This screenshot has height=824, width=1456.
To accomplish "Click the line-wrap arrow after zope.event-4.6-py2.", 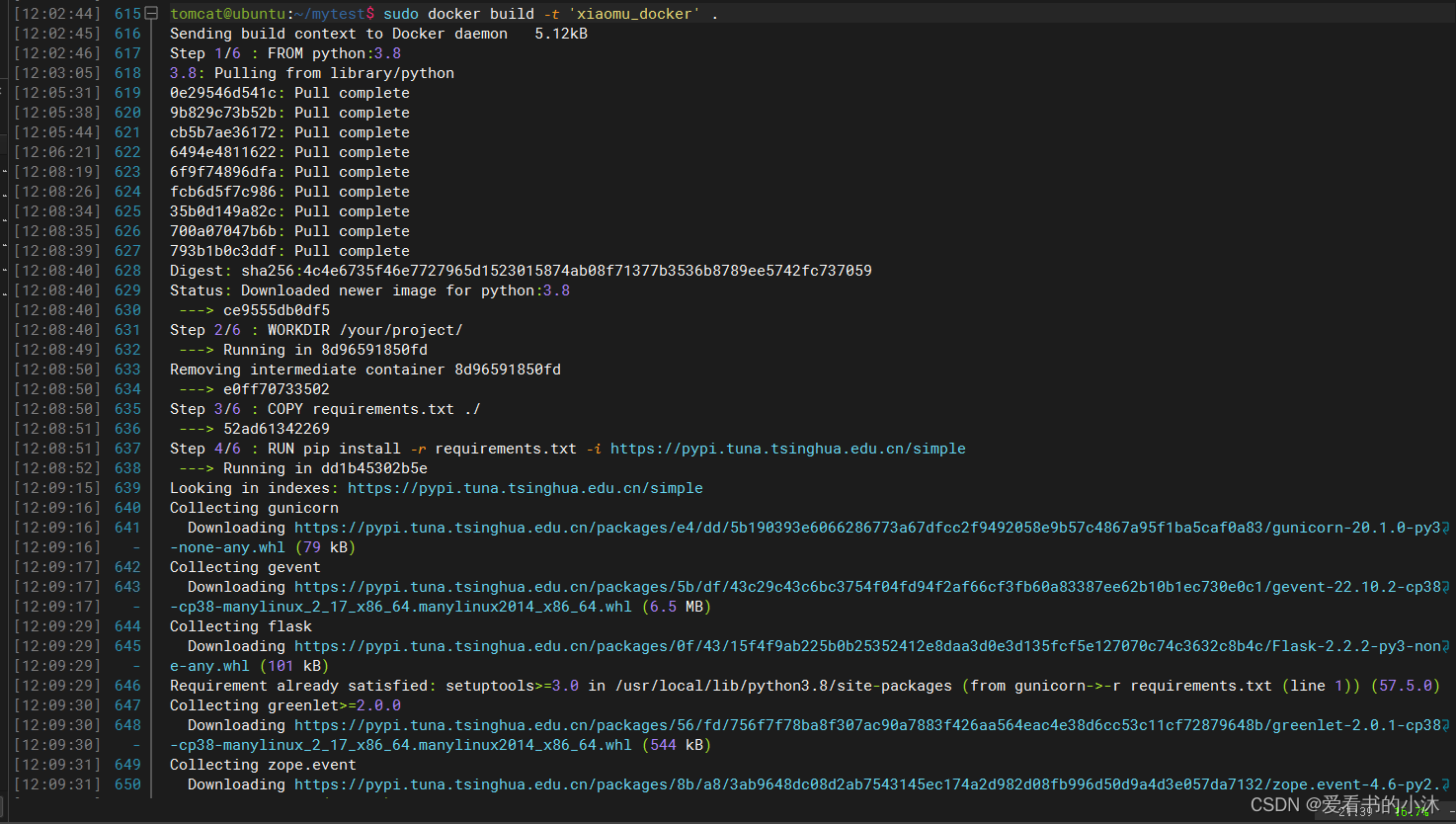I will (x=1446, y=784).
